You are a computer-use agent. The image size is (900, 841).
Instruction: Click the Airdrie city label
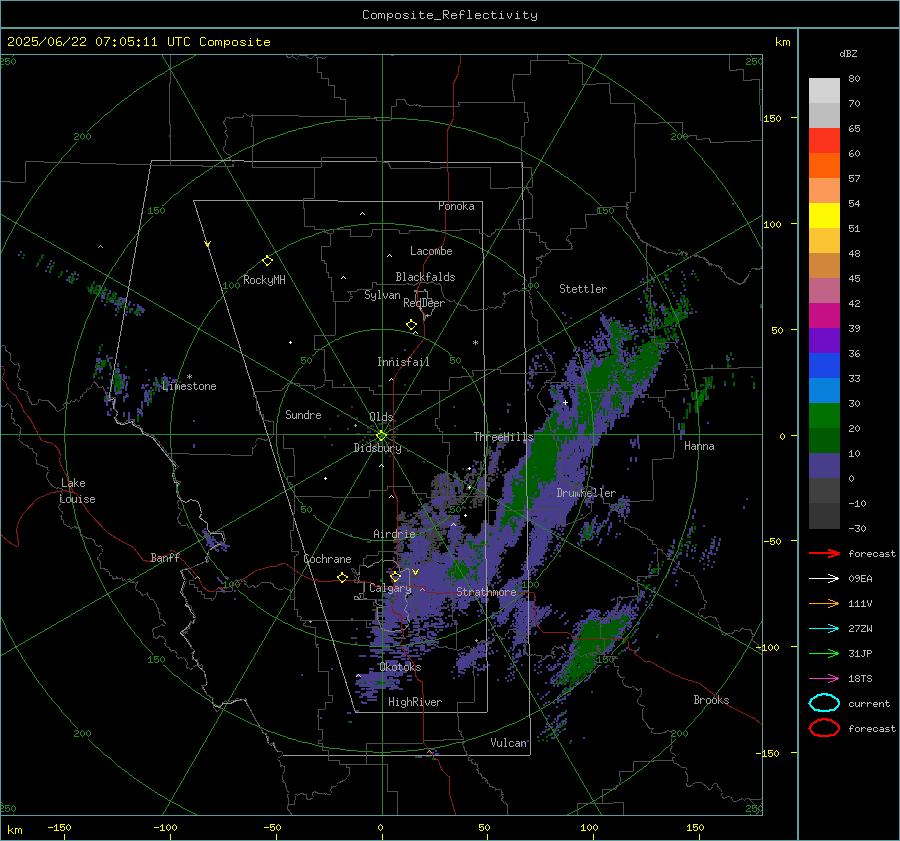coord(394,534)
